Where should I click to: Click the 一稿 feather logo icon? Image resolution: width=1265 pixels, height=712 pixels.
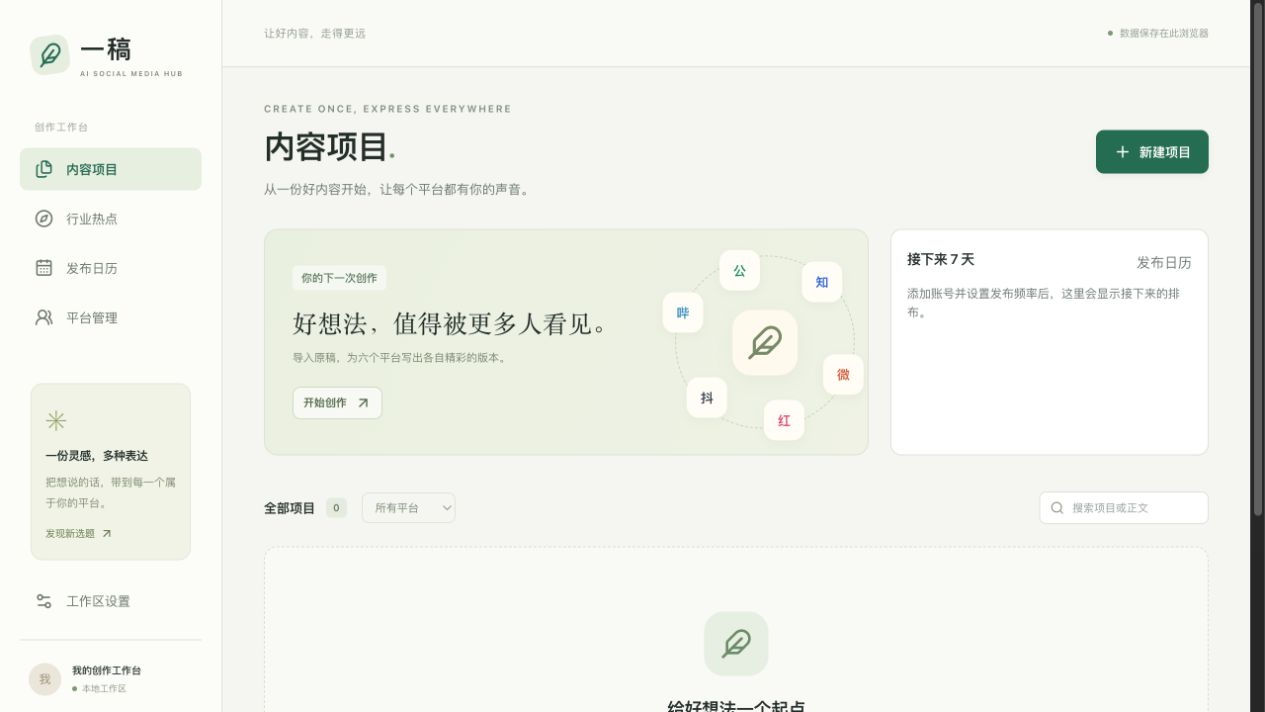49,55
